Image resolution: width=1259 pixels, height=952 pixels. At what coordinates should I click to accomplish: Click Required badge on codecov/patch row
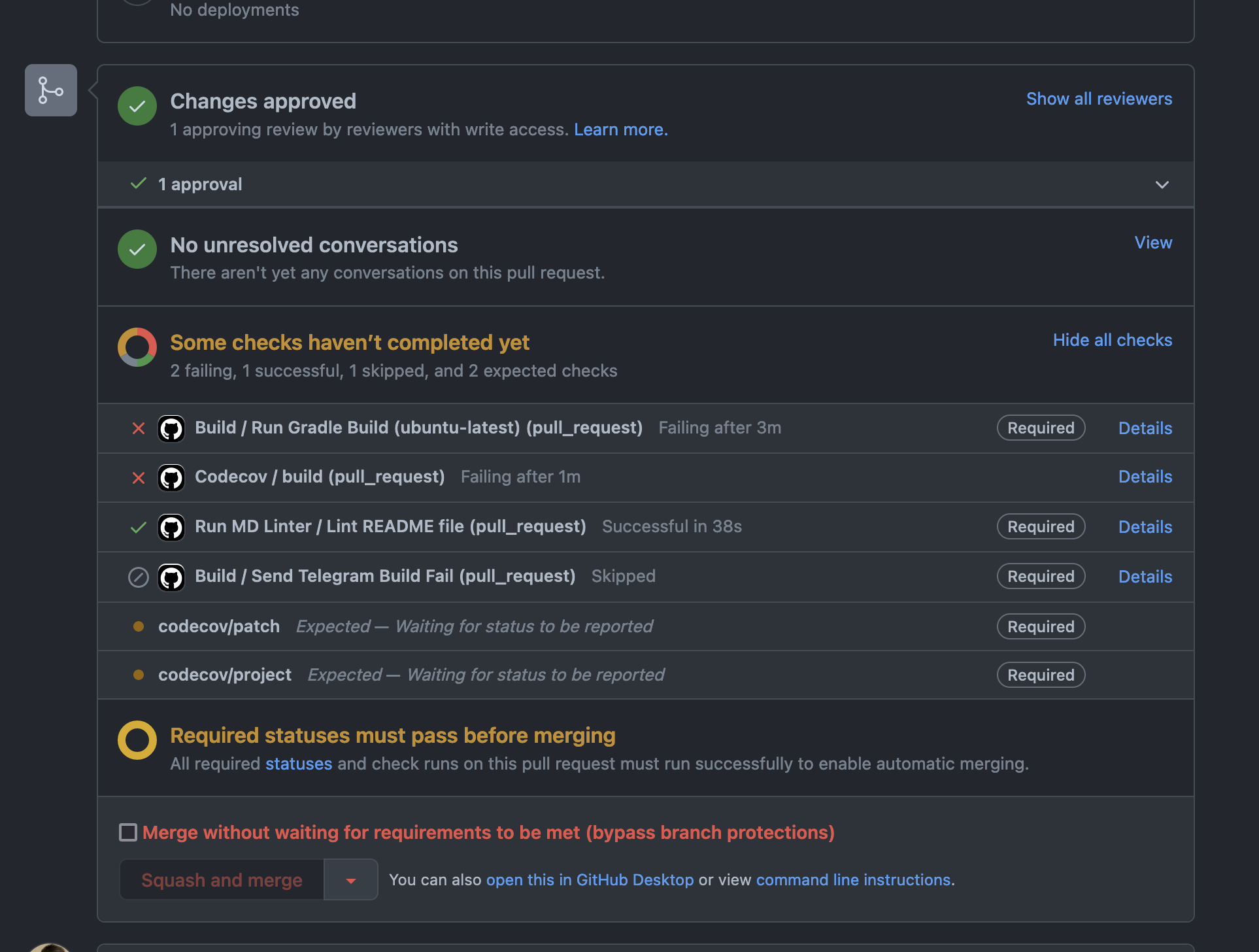point(1041,626)
